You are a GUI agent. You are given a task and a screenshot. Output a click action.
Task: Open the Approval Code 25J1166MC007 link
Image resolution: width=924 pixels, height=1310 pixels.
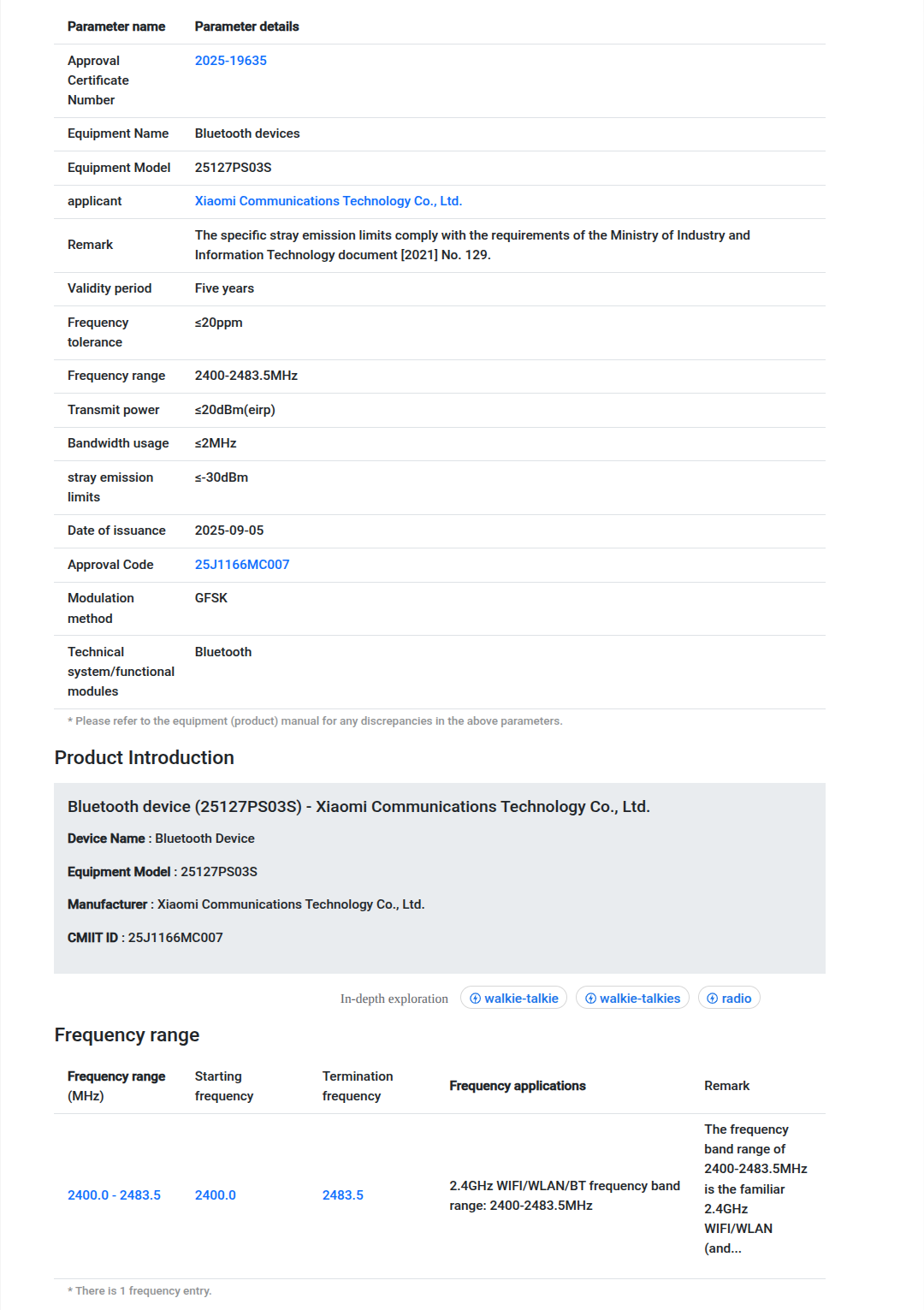241,565
